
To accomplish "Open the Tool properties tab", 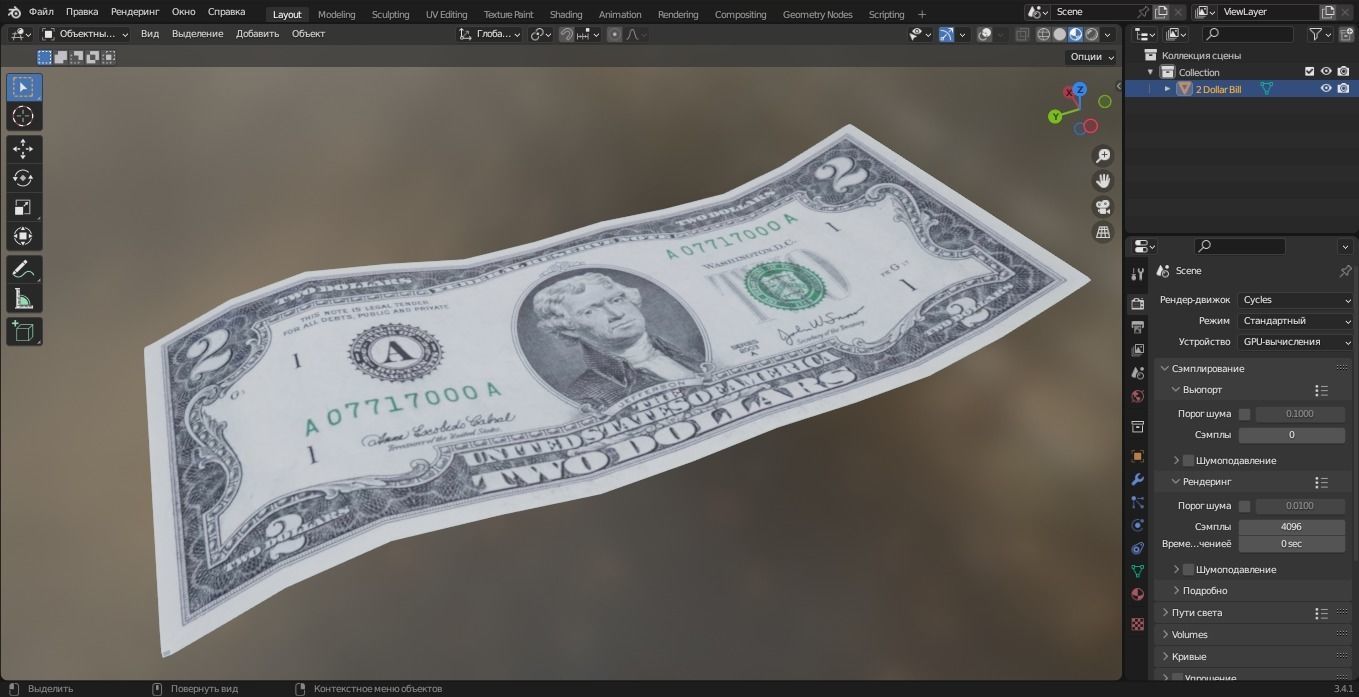I will (x=1137, y=274).
